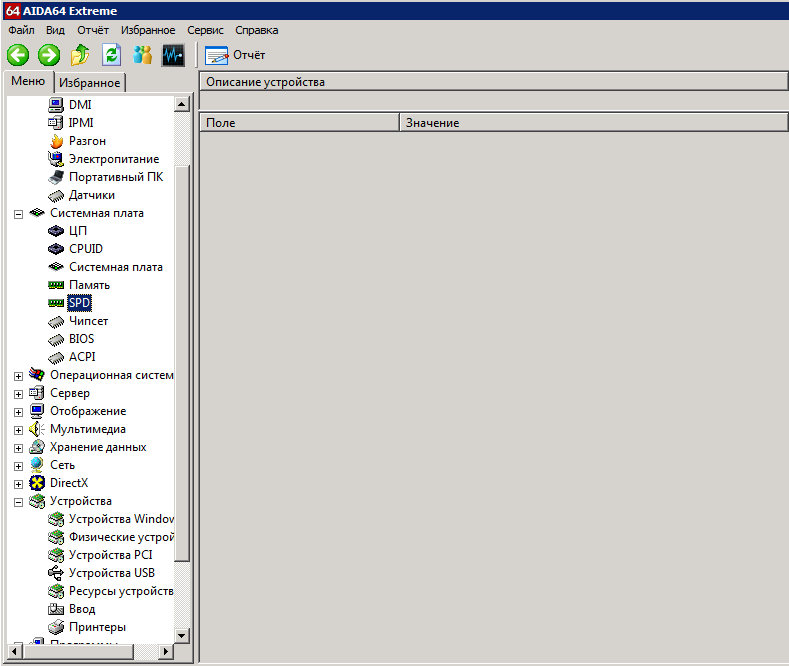Select the Устройства Windows tree item

[x=121, y=519]
